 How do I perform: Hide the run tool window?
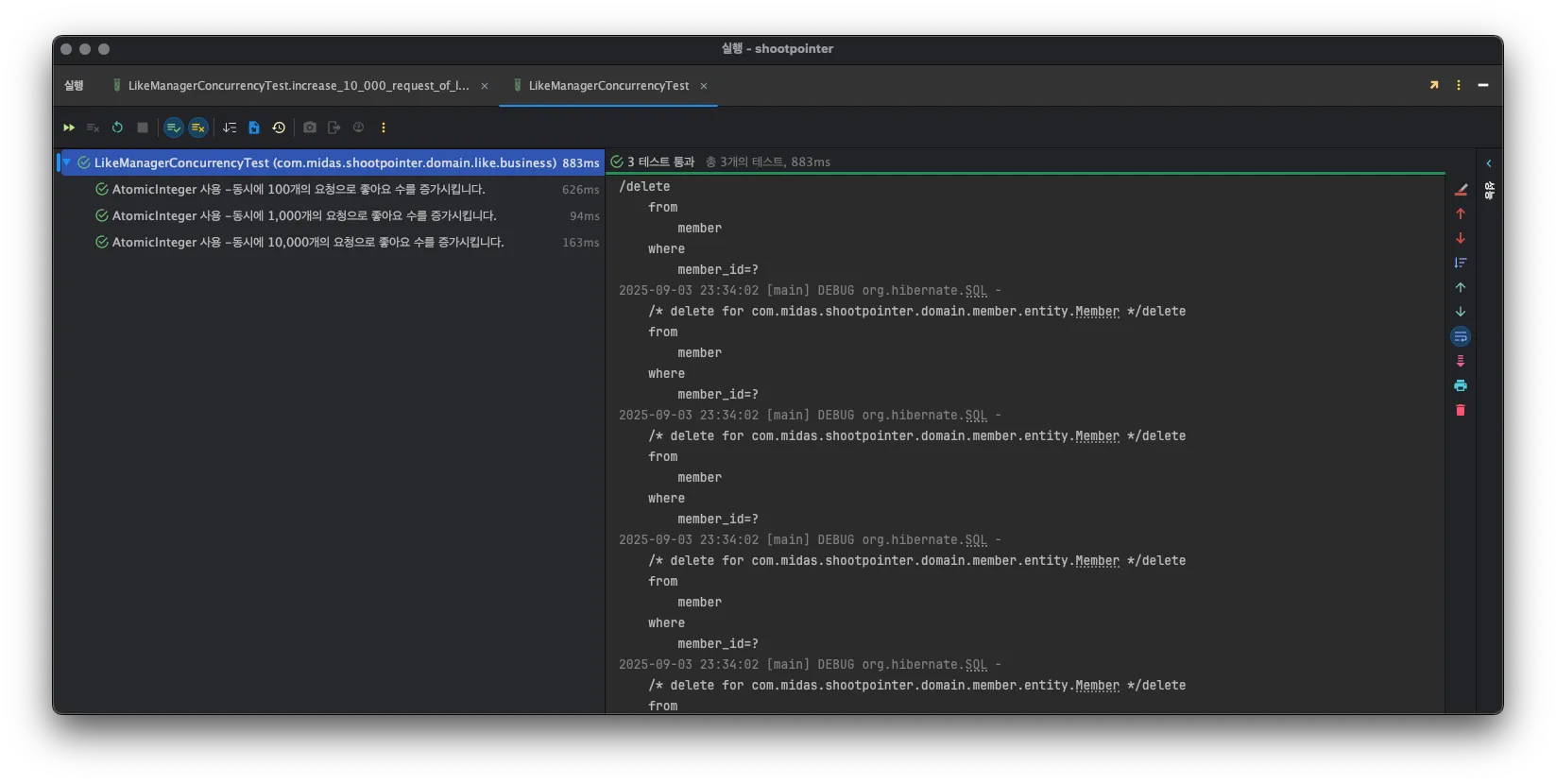pos(1483,85)
